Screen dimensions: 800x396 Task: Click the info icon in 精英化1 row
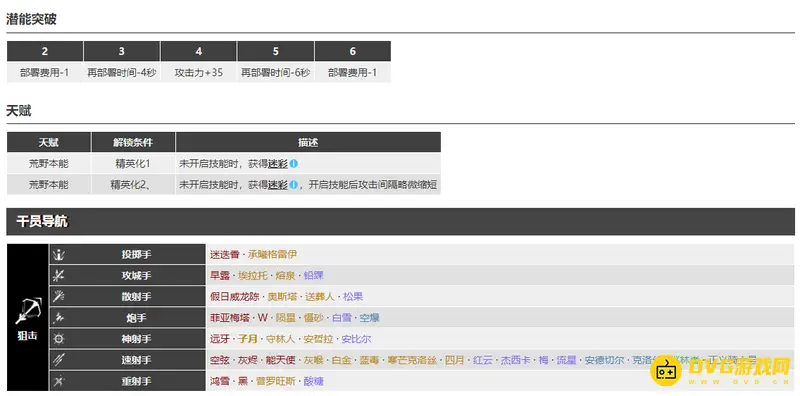294,164
